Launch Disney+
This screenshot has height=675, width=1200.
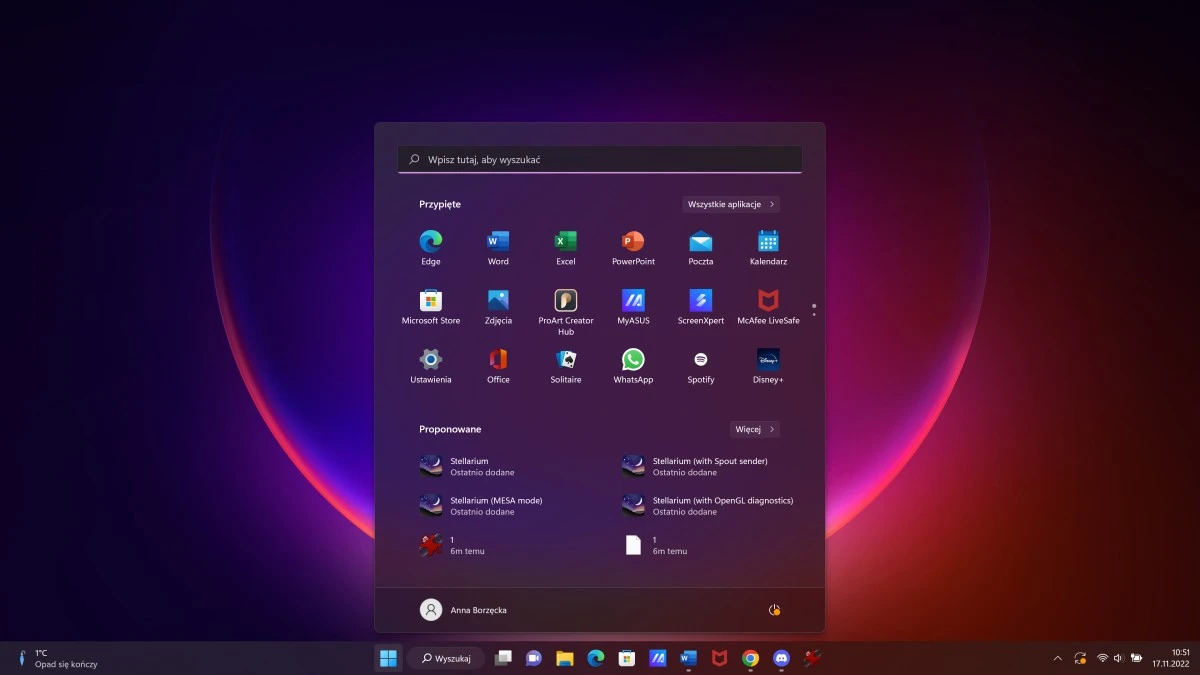pyautogui.click(x=767, y=364)
